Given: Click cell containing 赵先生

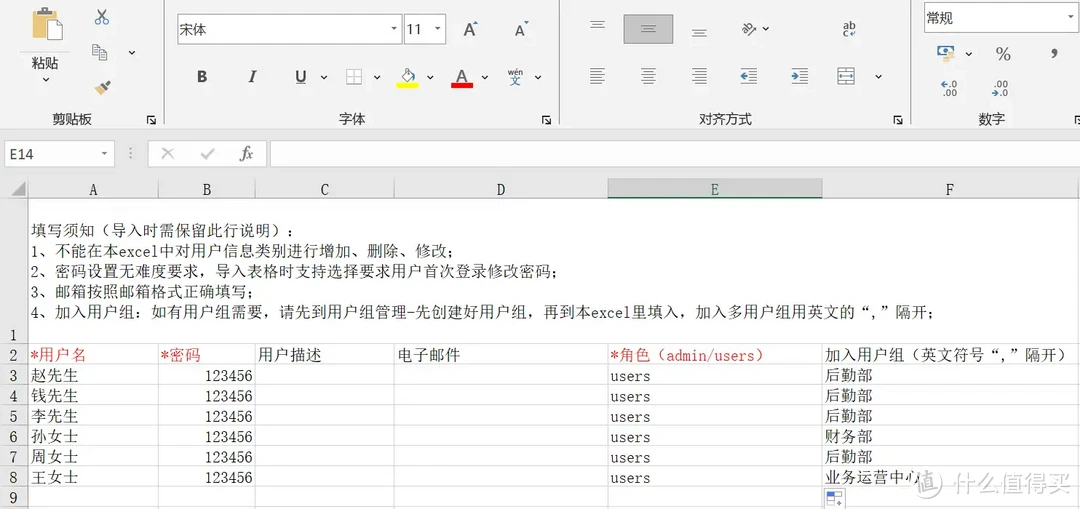Looking at the screenshot, I should pyautogui.click(x=93, y=375).
